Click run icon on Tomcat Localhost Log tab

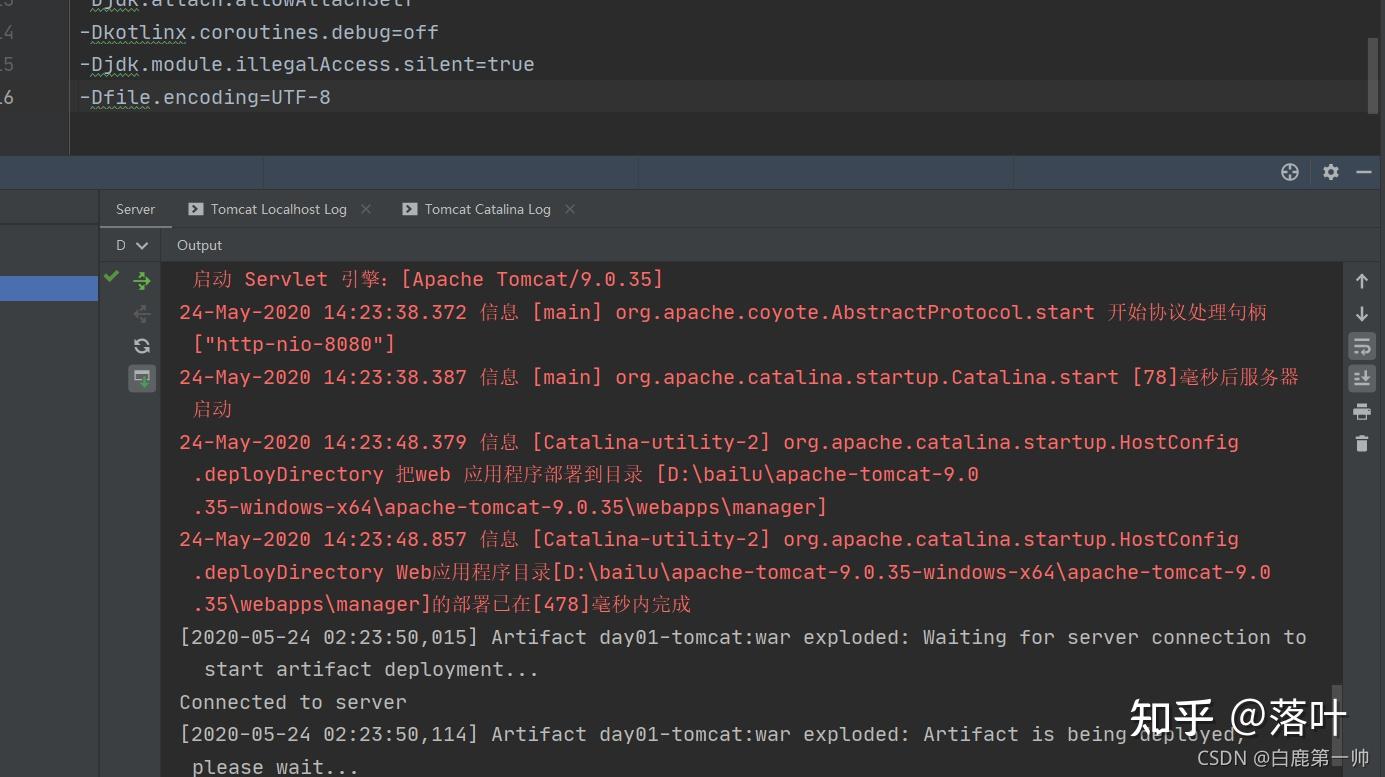click(x=194, y=209)
